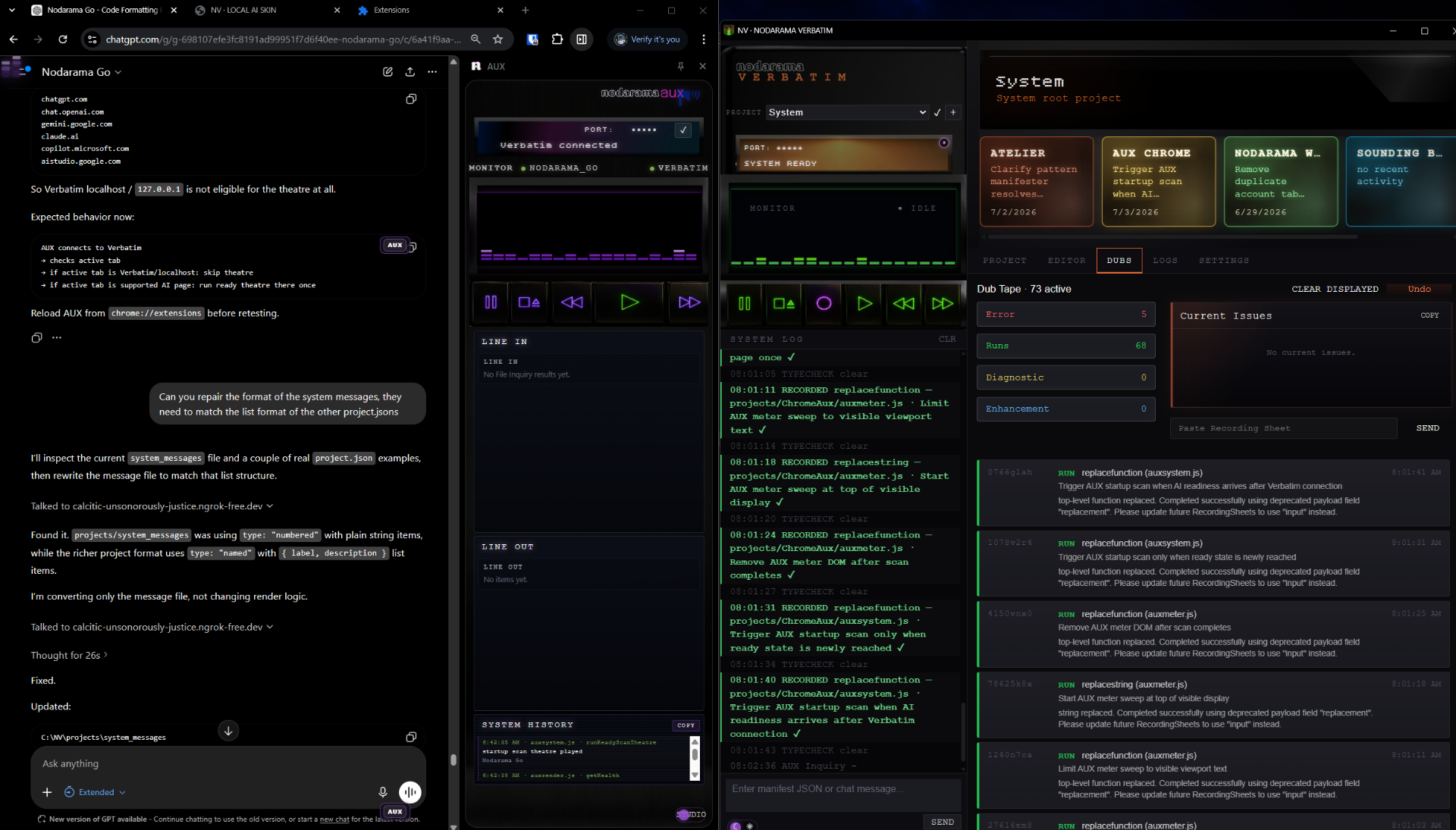Open the Project System dropdown

[847, 112]
